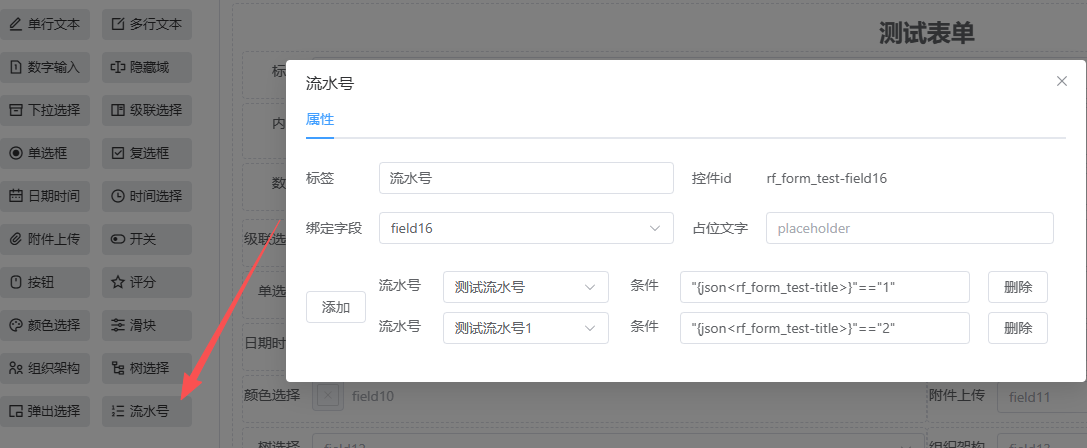
Task: Click the 流水号 numbered list icon
Action: click(118, 411)
